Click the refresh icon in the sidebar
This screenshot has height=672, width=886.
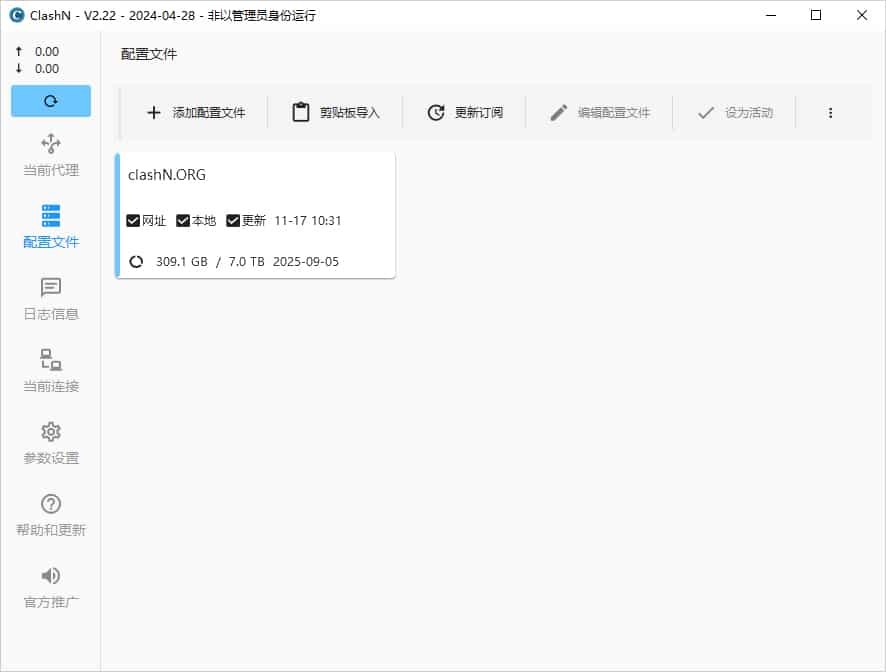point(50,101)
